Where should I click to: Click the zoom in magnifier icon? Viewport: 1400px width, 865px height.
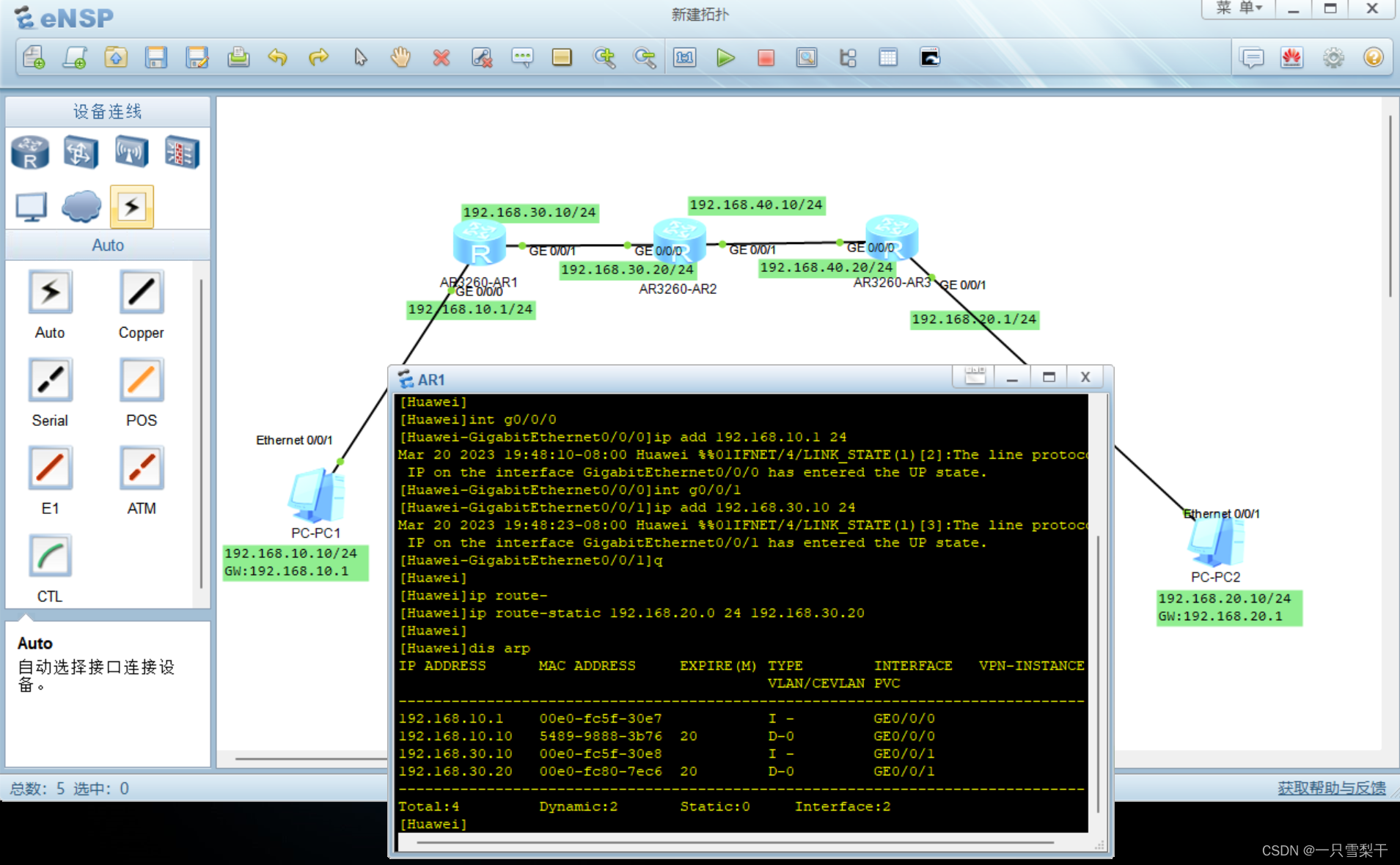pos(604,57)
